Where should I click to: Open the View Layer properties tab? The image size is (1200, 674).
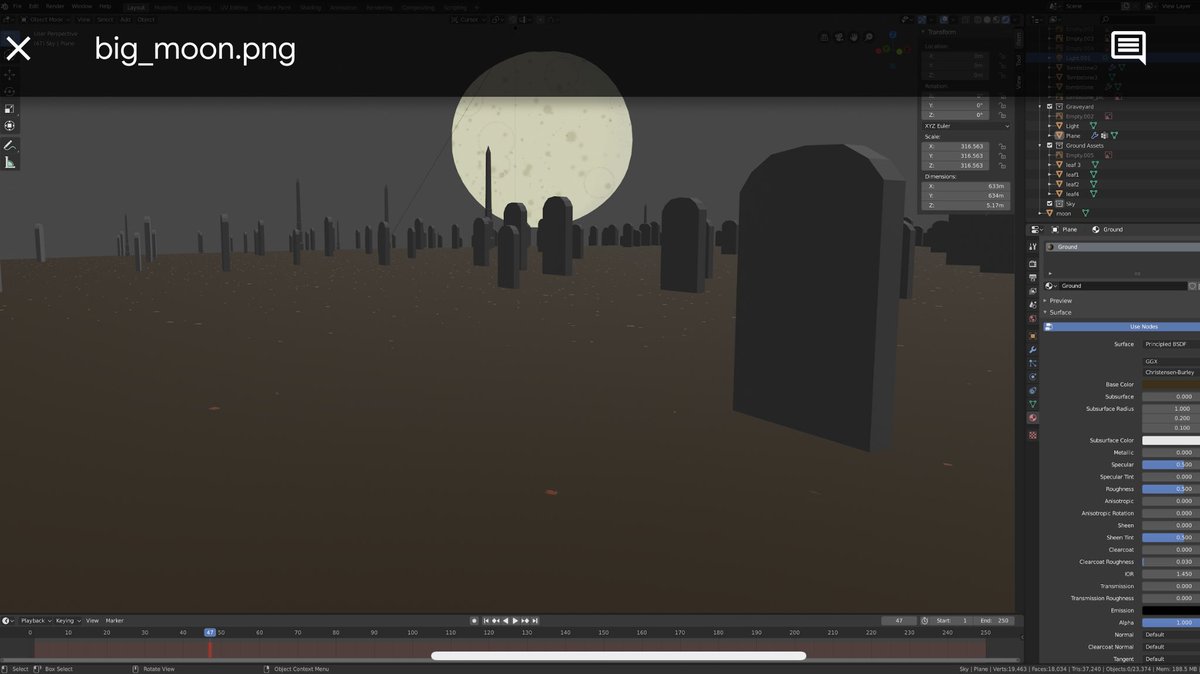coord(1033,291)
